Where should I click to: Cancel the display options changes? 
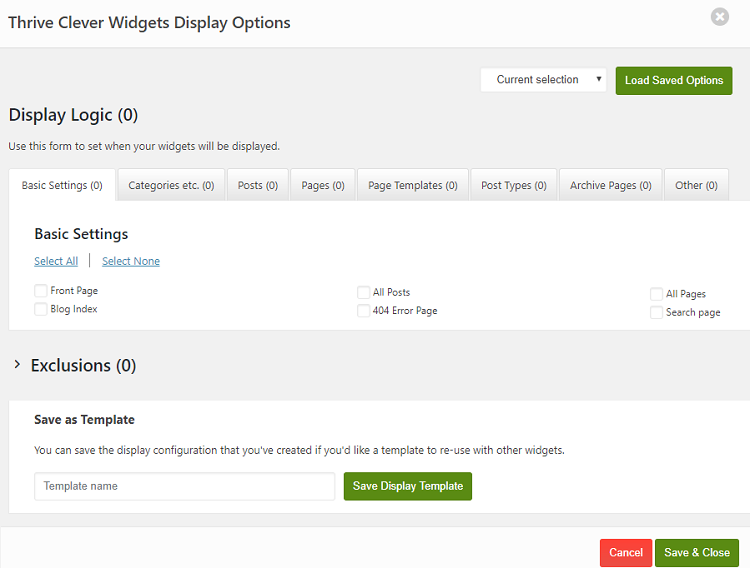pyautogui.click(x=626, y=553)
